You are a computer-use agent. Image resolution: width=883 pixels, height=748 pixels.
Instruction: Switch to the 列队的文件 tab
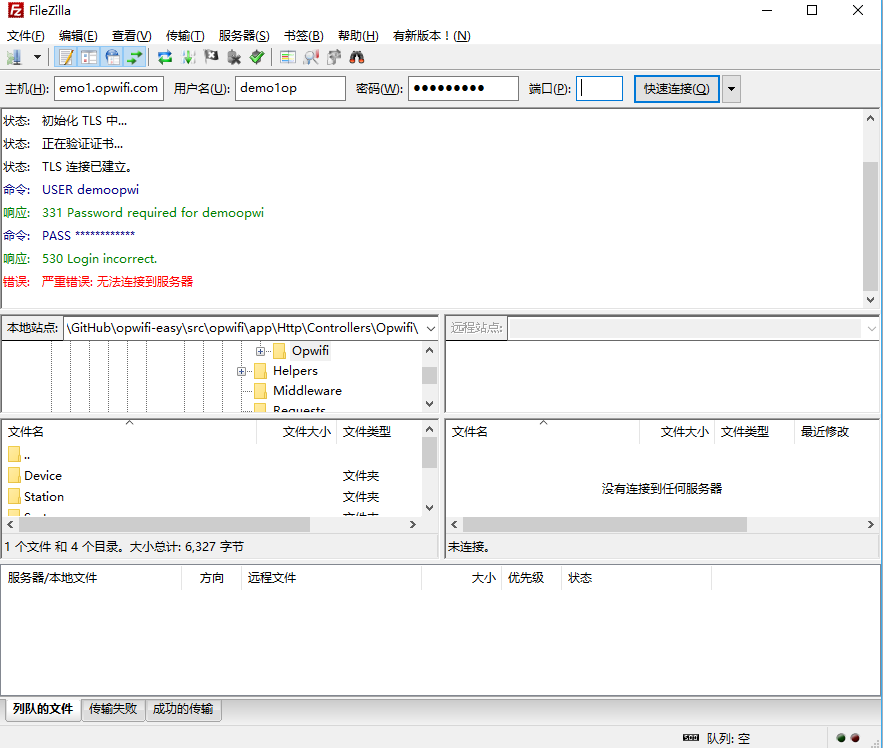pos(43,709)
